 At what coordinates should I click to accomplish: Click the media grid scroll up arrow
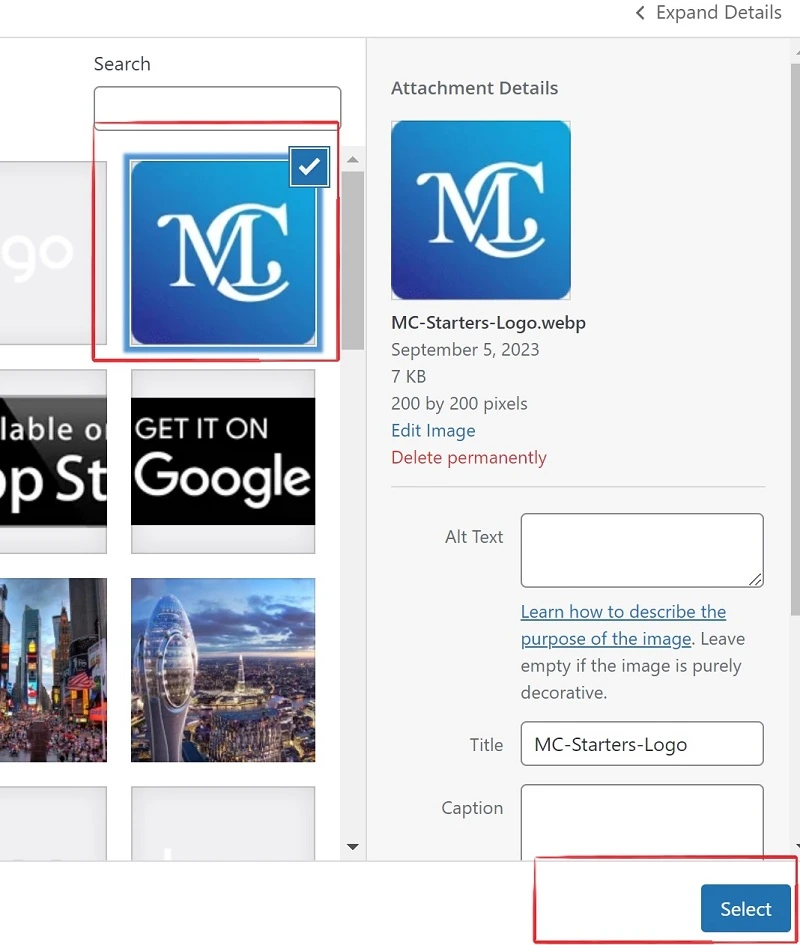coord(353,160)
